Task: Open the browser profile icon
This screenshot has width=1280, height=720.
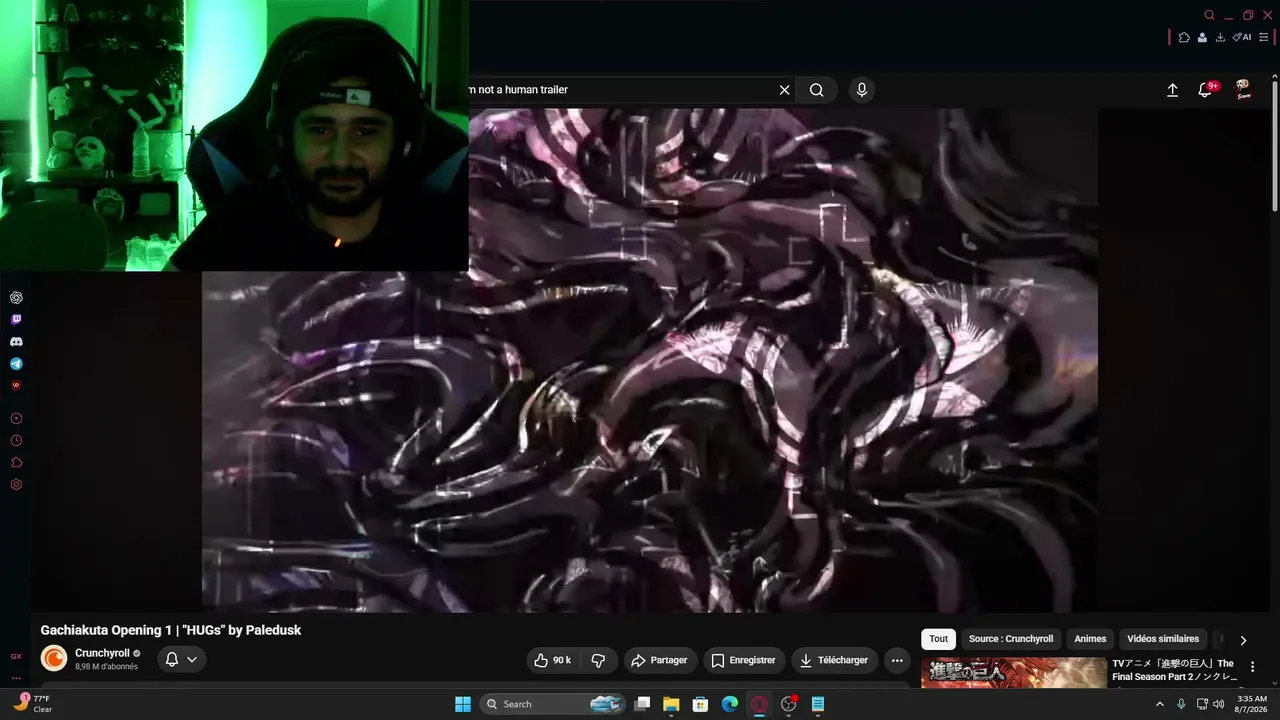Action: coord(1202,37)
